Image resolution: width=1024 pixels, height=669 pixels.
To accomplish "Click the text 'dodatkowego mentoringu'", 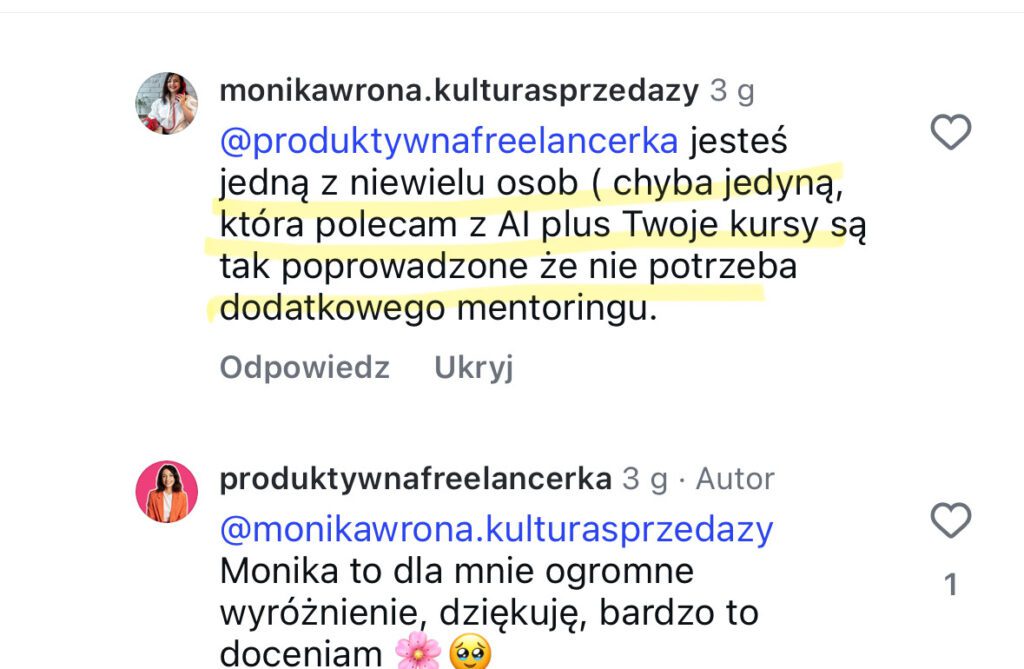I will [438, 309].
